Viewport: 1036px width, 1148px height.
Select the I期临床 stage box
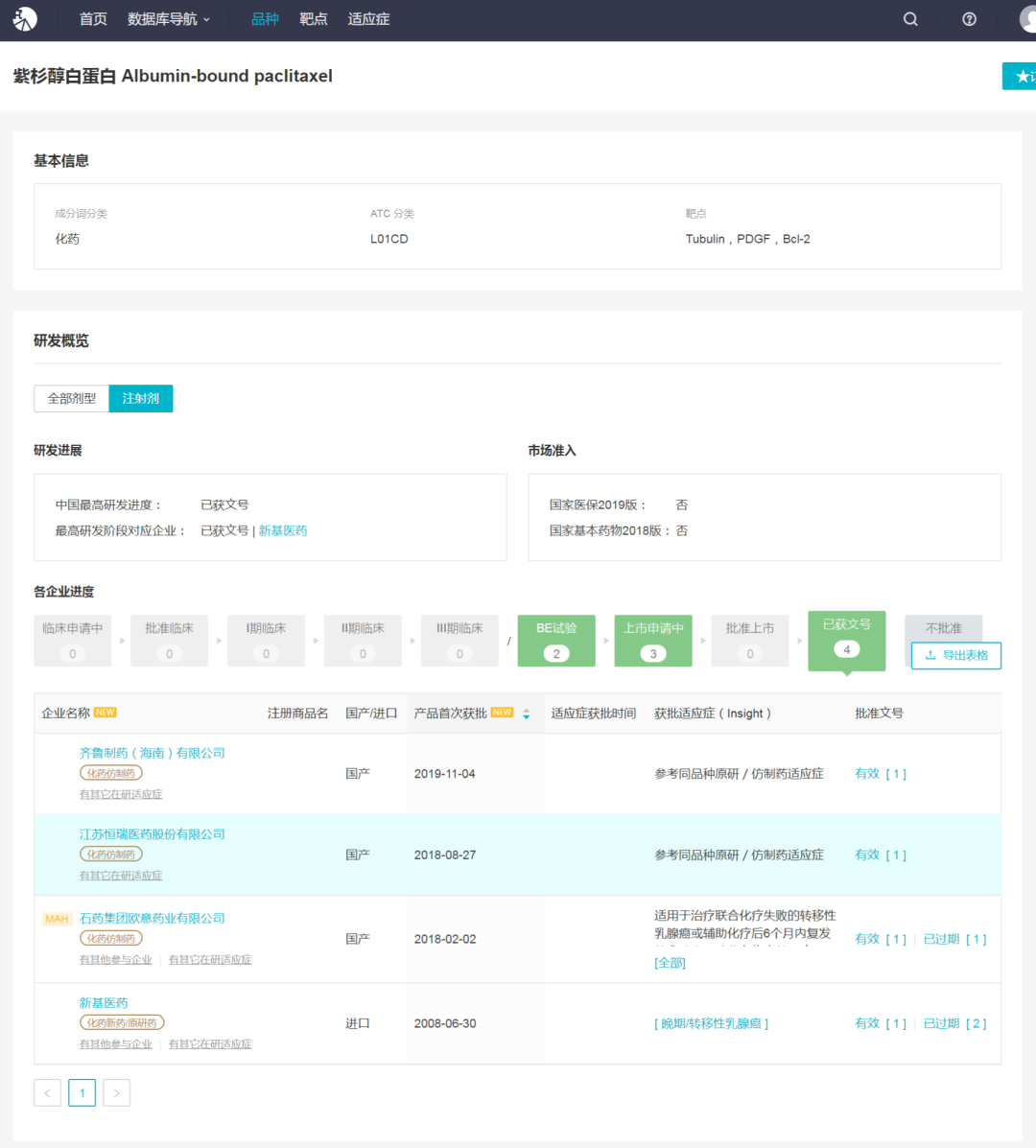click(x=266, y=641)
